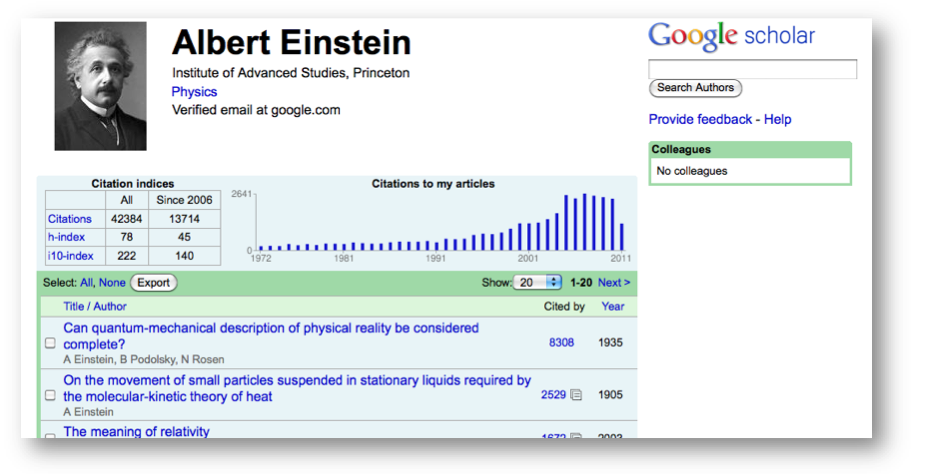Choose Select All articles link

coord(86,283)
